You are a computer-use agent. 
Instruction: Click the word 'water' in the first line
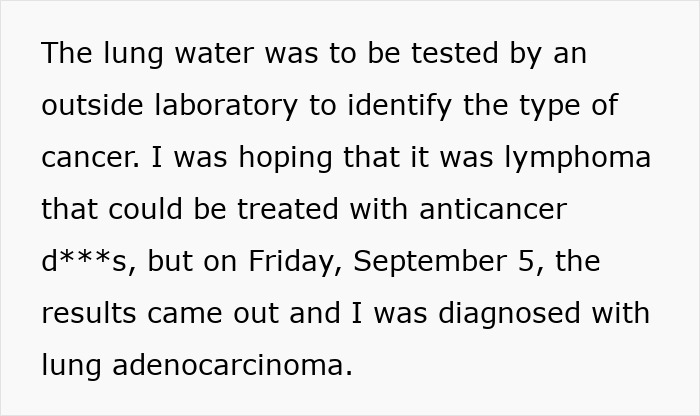(214, 54)
